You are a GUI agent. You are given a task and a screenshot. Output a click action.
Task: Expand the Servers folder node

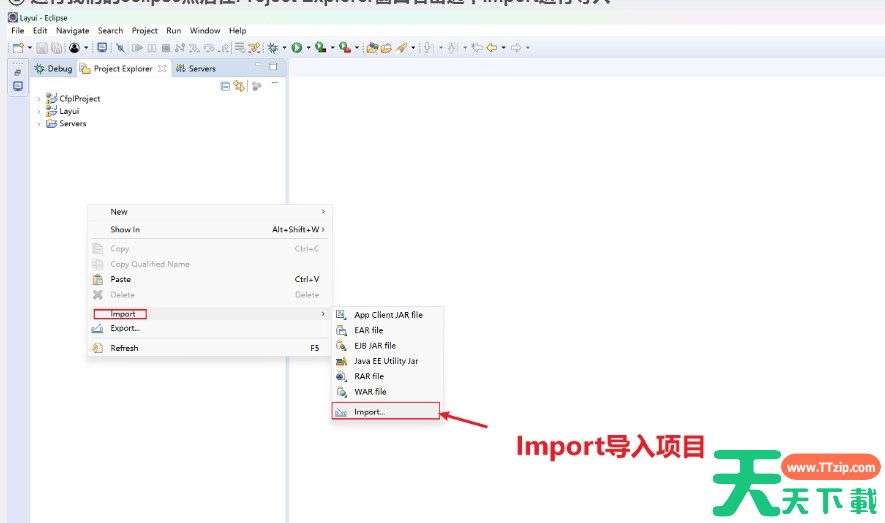click(38, 124)
